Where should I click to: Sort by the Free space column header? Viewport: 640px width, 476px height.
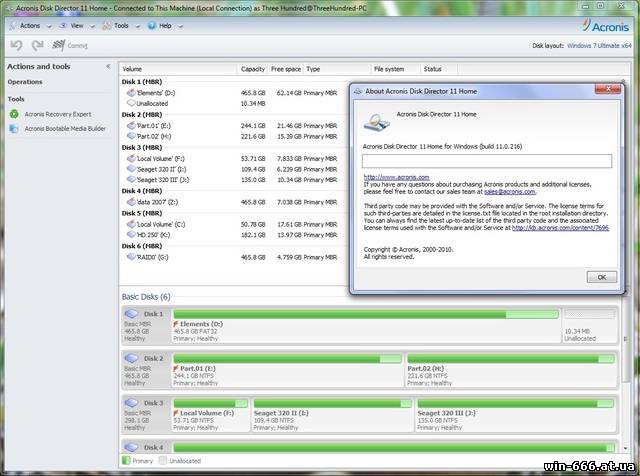click(x=285, y=69)
